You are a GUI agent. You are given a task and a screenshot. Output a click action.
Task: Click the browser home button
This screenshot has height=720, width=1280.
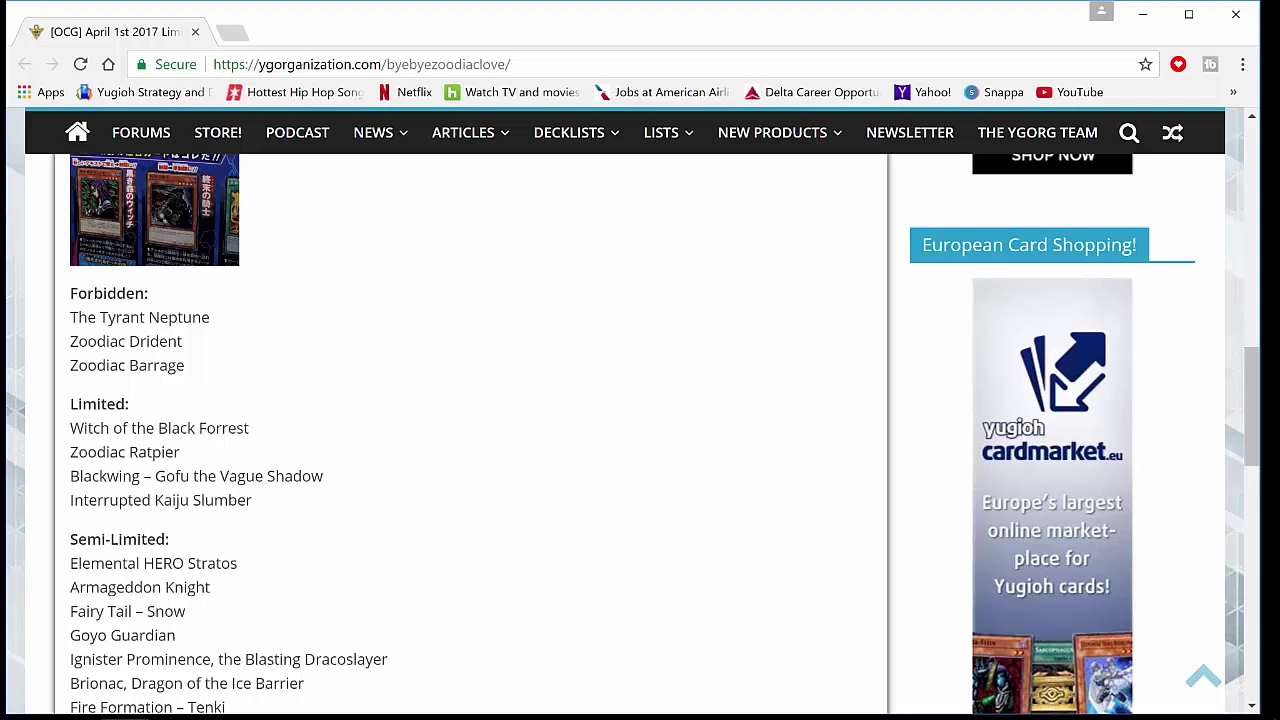tap(108, 64)
